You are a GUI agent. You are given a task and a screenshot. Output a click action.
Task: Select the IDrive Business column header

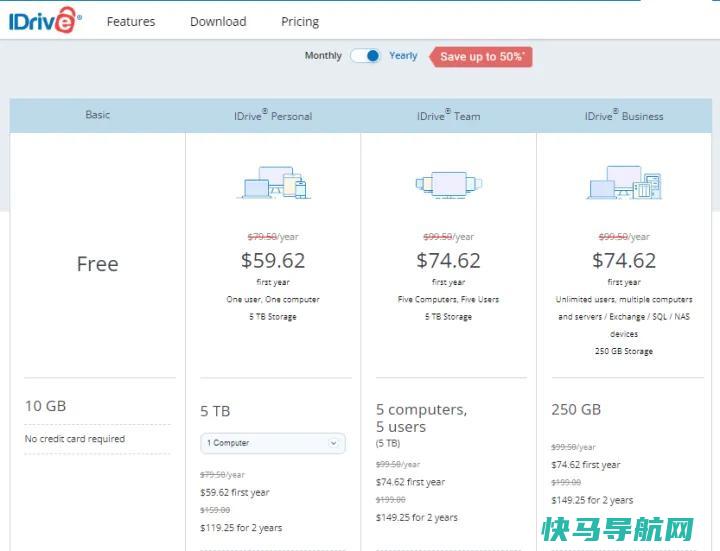tap(624, 115)
